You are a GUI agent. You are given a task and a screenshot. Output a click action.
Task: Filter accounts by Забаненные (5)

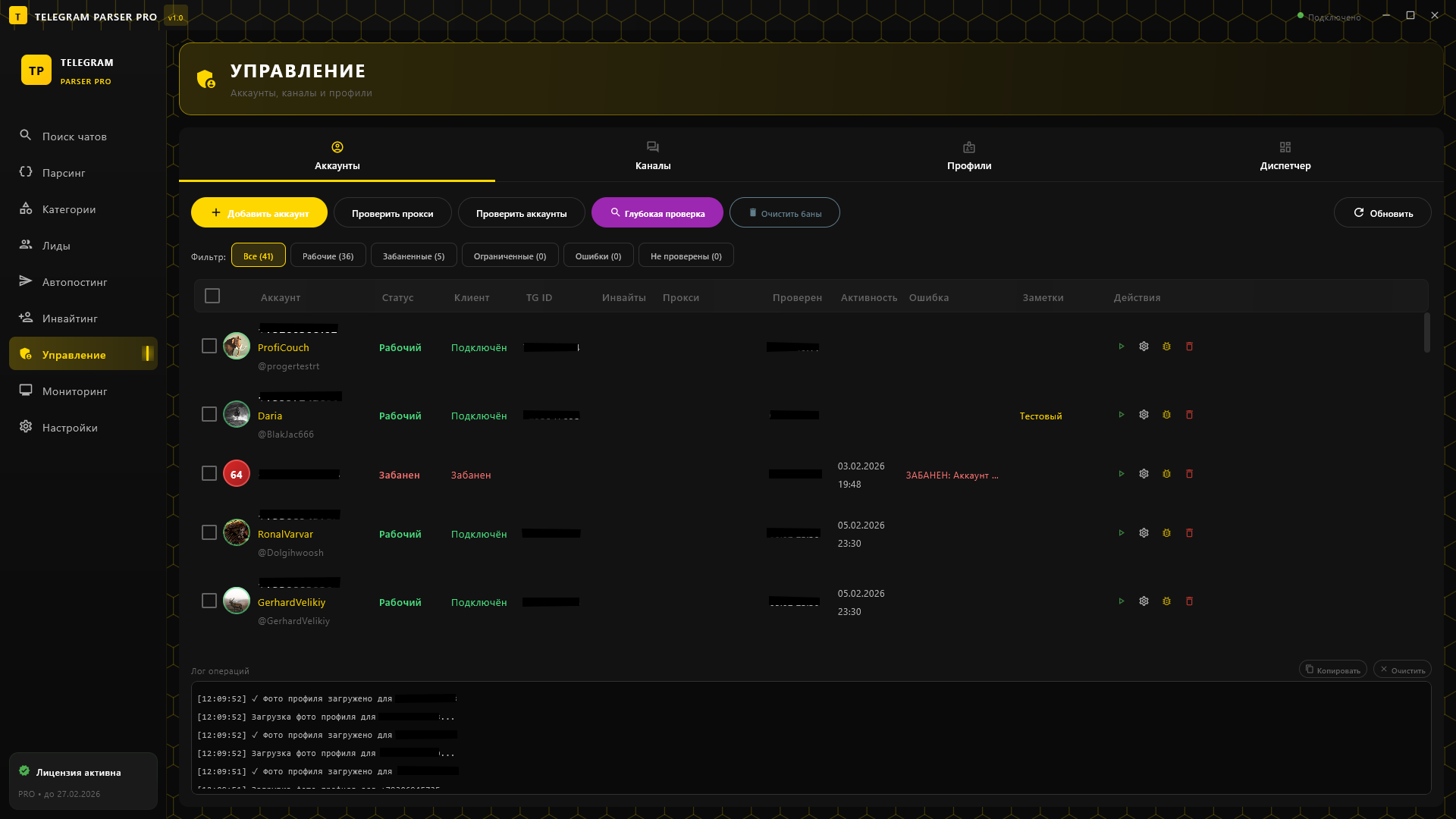(x=413, y=256)
